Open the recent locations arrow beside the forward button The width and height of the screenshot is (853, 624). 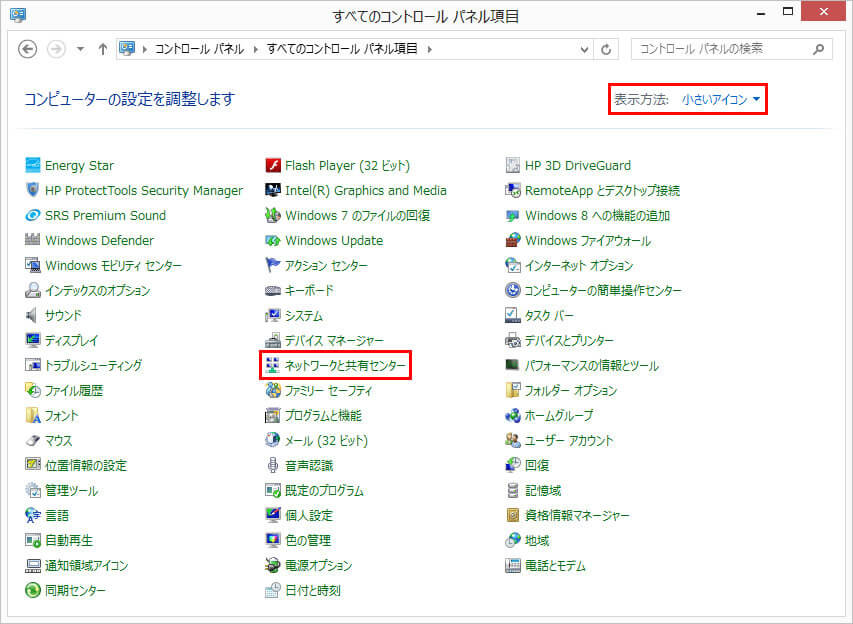pos(81,49)
